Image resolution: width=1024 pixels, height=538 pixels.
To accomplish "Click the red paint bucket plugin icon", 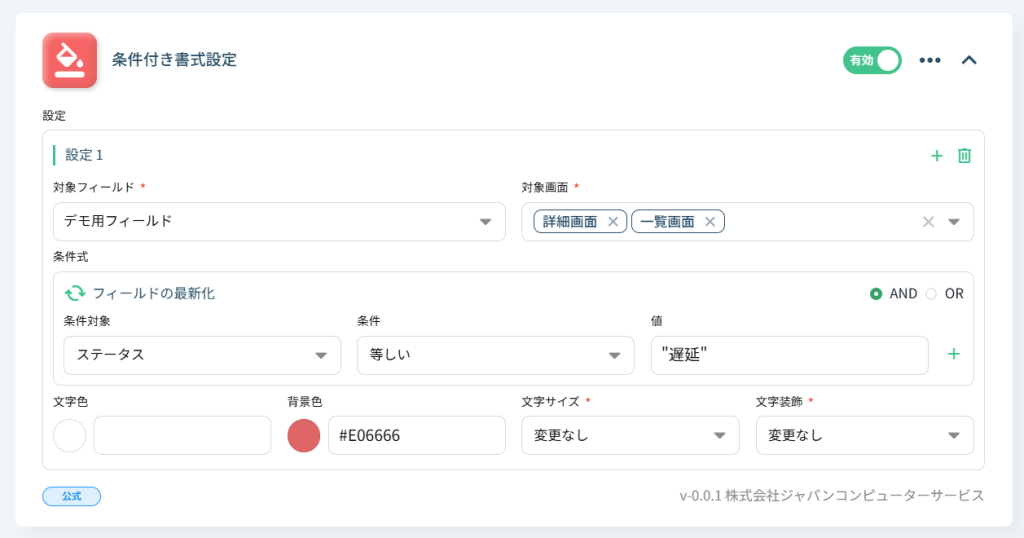I will pos(70,60).
